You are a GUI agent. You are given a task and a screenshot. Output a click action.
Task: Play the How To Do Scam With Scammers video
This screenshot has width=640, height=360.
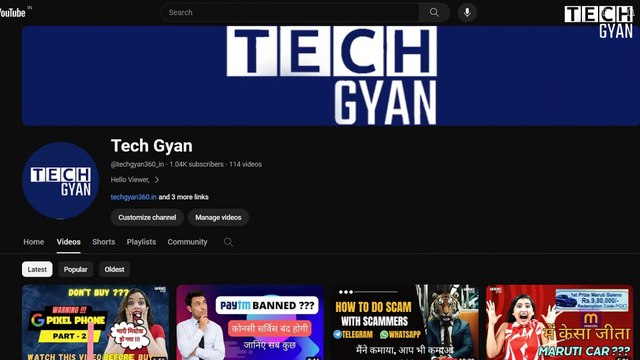tap(405, 322)
